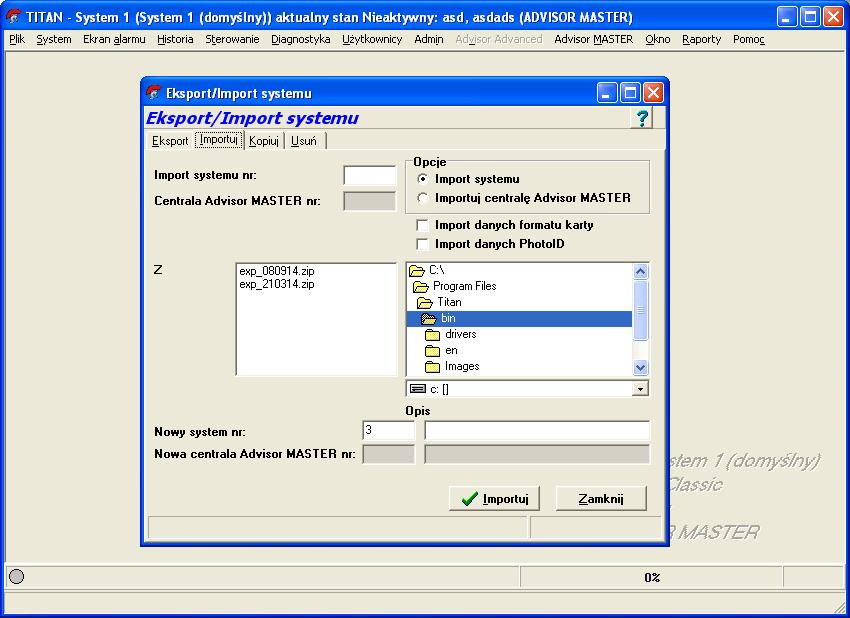Image resolution: width=850 pixels, height=618 pixels.
Task: Open the Admin menu
Action: 429,39
